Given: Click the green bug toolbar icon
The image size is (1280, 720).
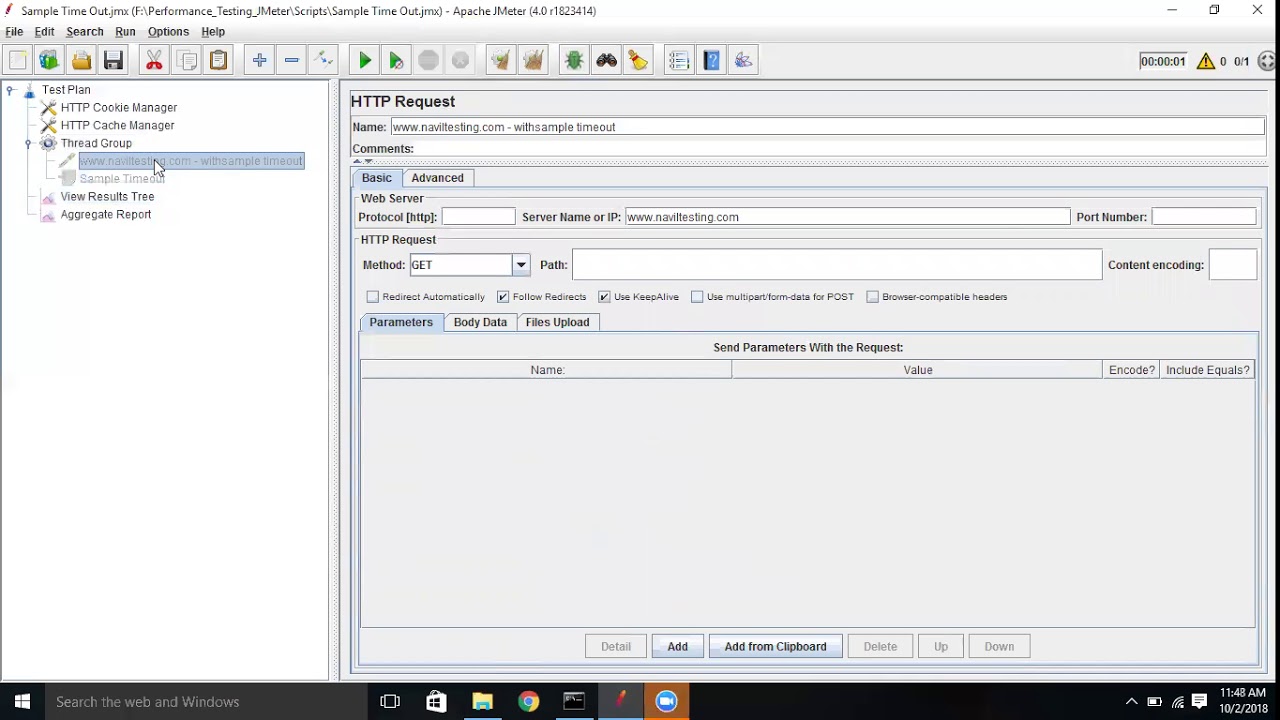Looking at the screenshot, I should coord(574,61).
